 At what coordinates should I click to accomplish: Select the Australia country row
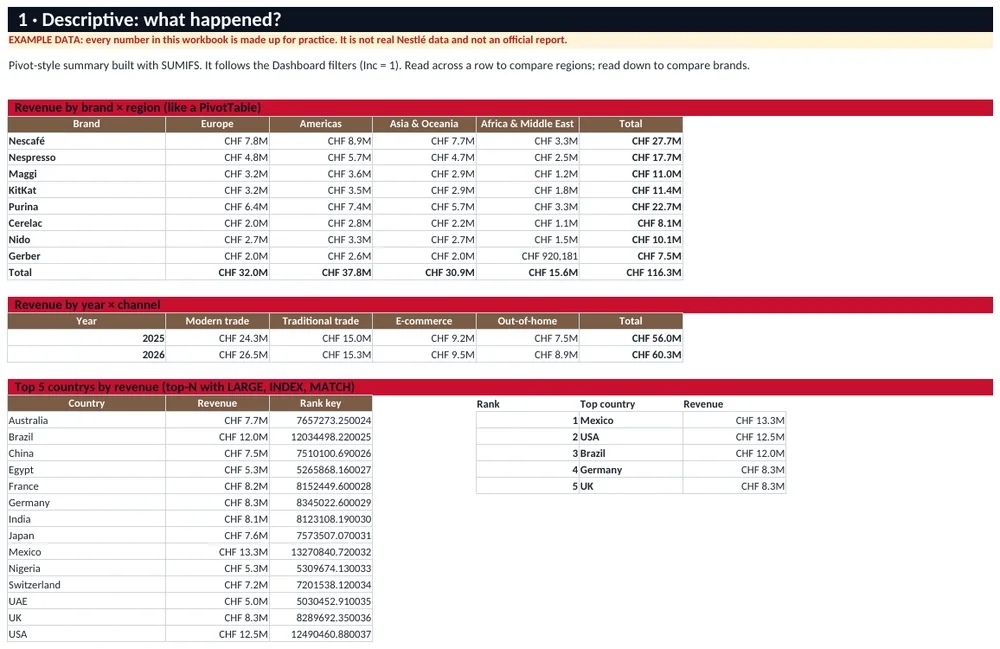click(x=86, y=421)
